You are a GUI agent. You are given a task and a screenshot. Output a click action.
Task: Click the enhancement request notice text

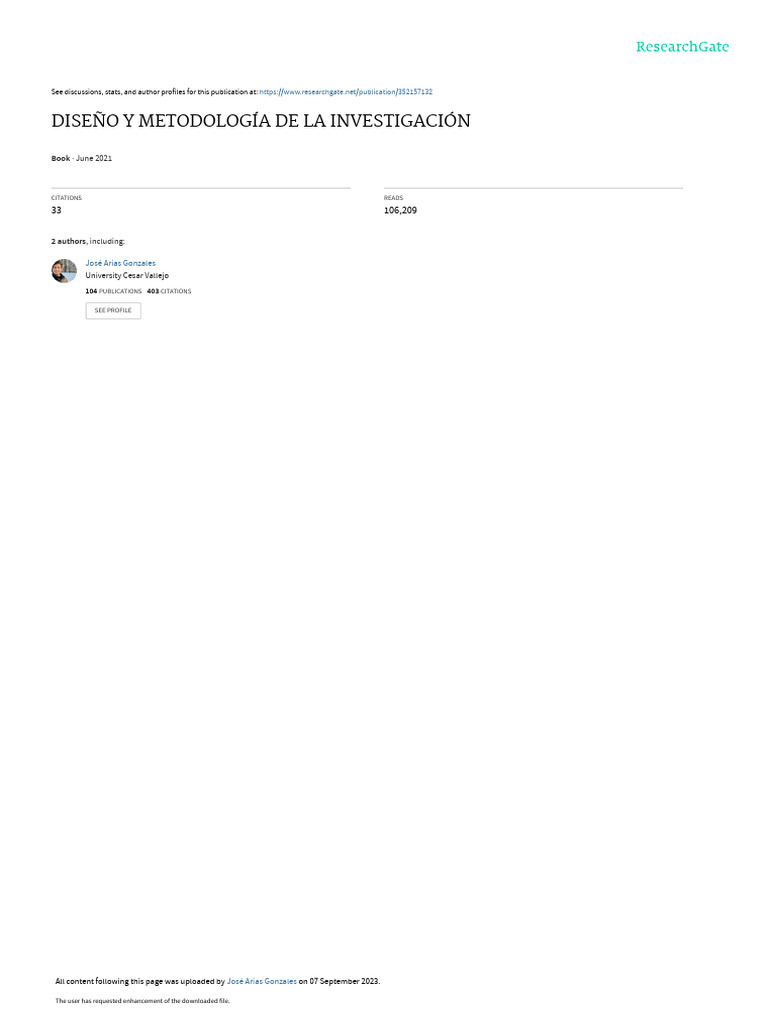(x=142, y=1001)
